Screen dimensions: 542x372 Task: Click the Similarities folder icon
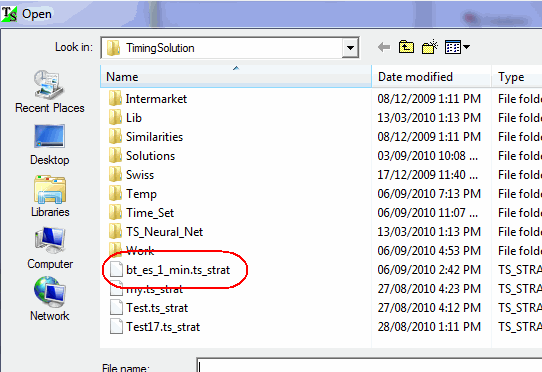(115, 137)
